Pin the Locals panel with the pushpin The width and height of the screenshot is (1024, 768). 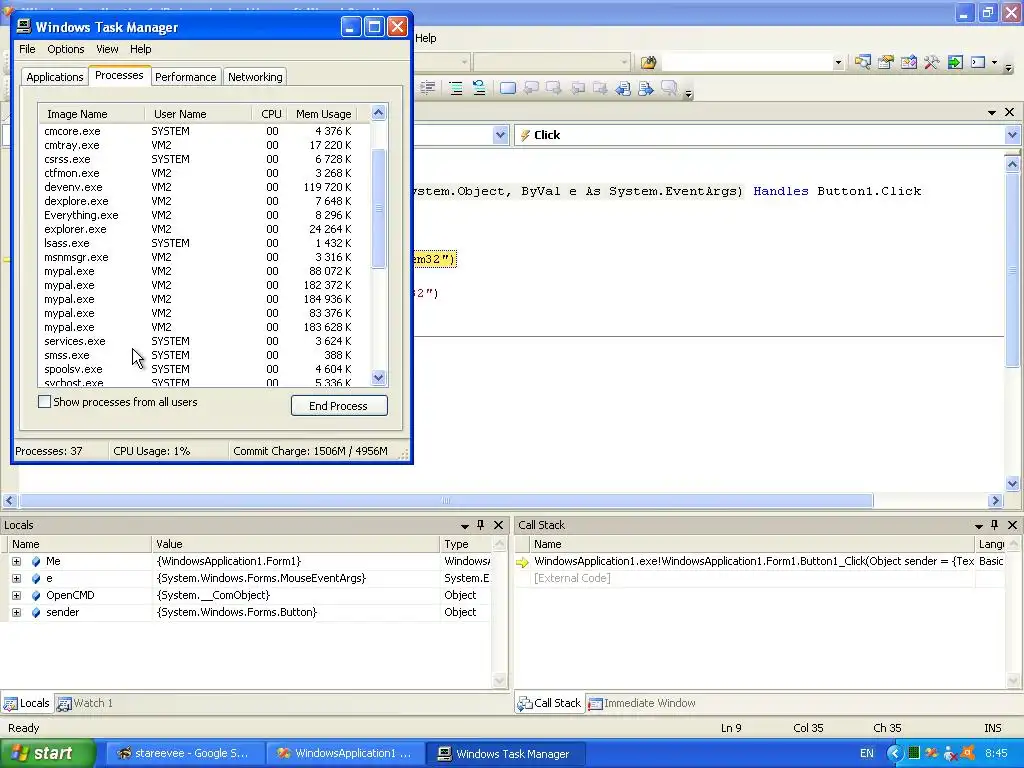click(x=481, y=525)
